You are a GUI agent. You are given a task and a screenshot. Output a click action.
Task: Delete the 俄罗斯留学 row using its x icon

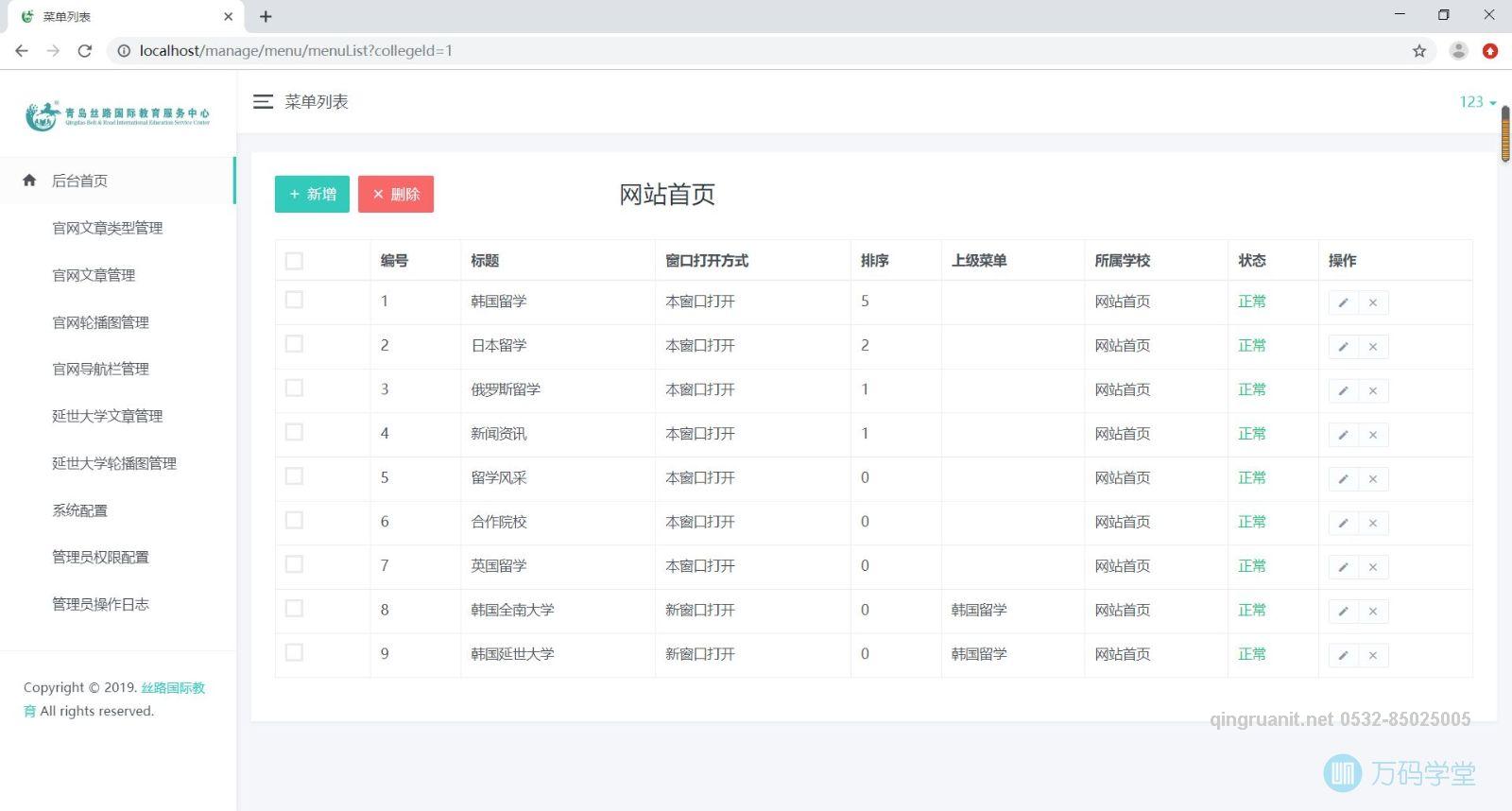point(1373,390)
